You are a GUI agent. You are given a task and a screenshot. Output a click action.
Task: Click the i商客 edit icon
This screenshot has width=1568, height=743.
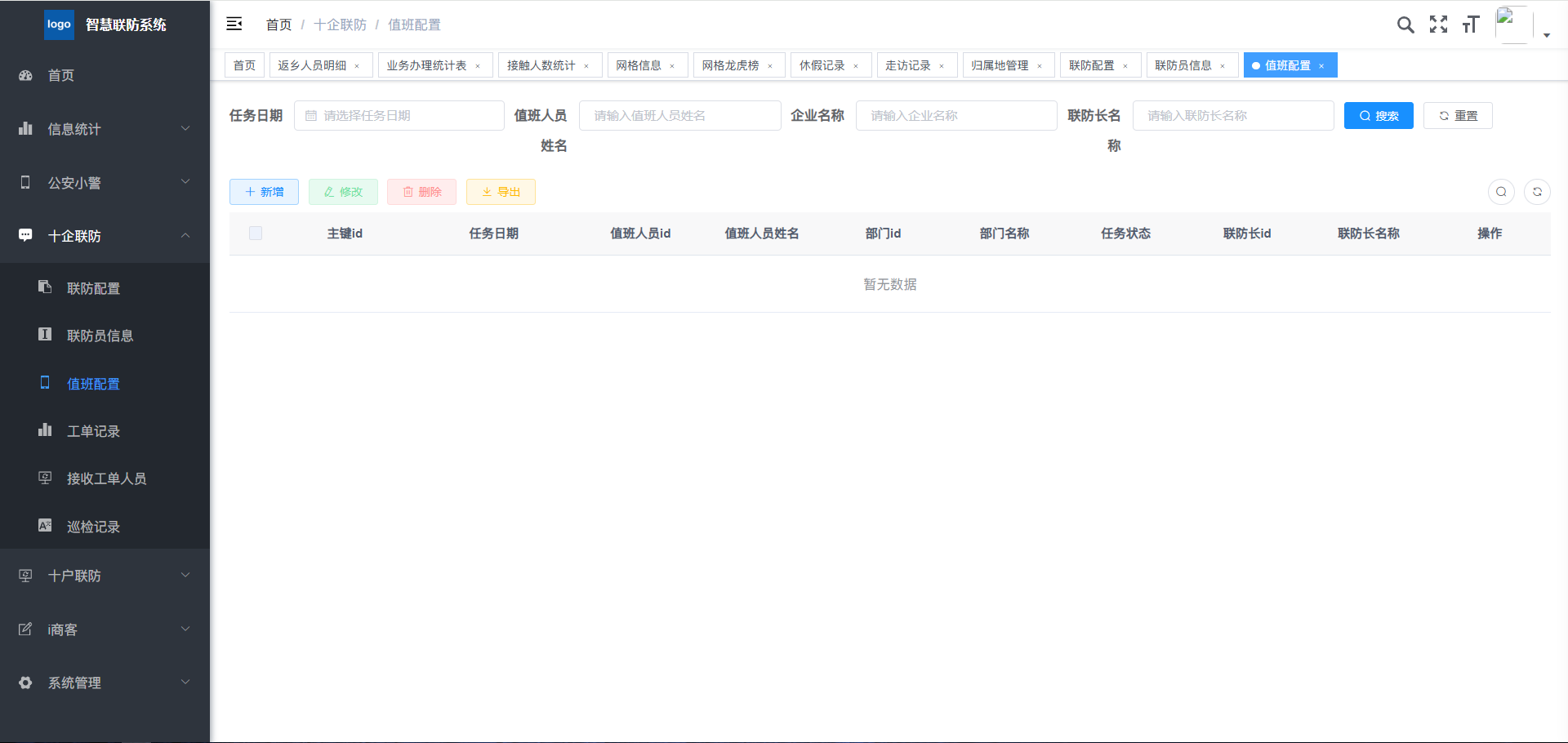pos(25,629)
